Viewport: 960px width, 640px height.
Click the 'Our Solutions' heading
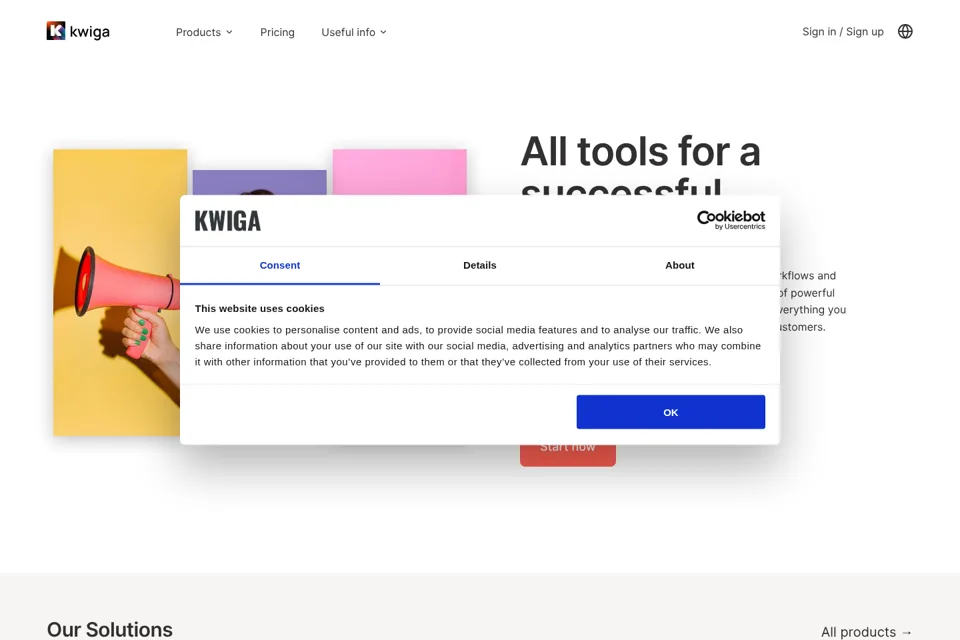pos(110,630)
